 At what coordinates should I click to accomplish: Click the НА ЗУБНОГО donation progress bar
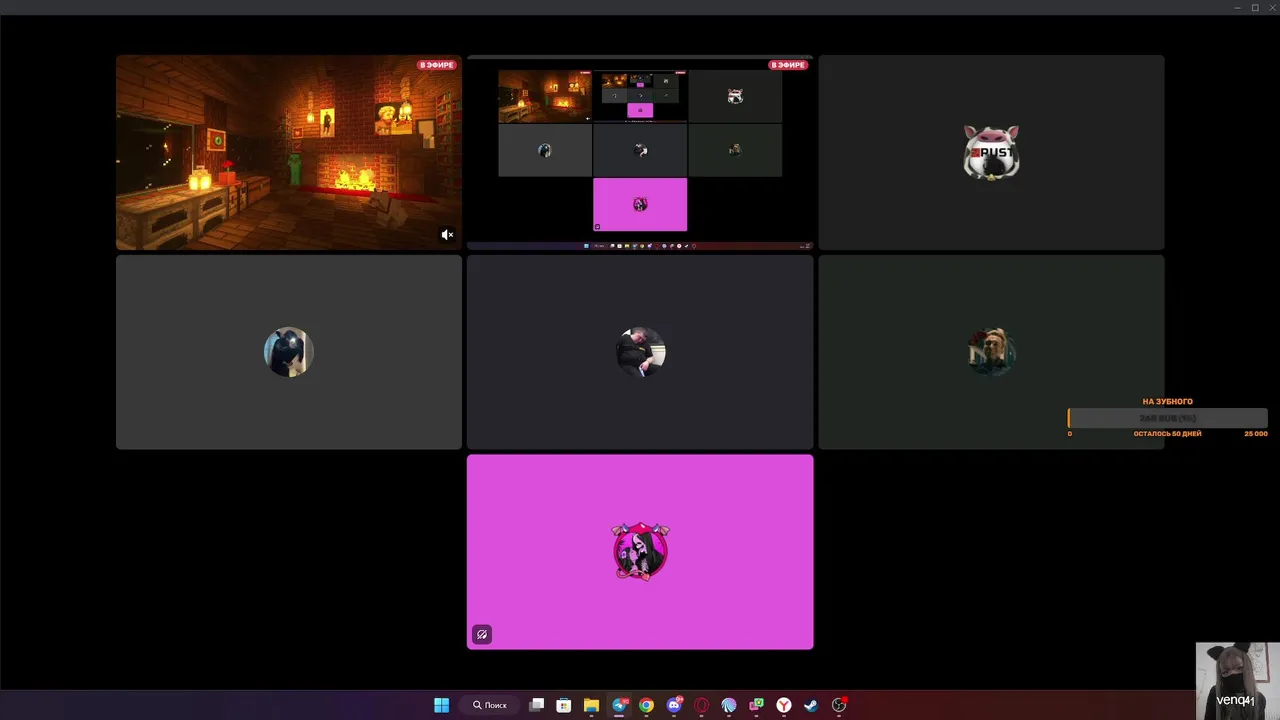tap(1168, 418)
